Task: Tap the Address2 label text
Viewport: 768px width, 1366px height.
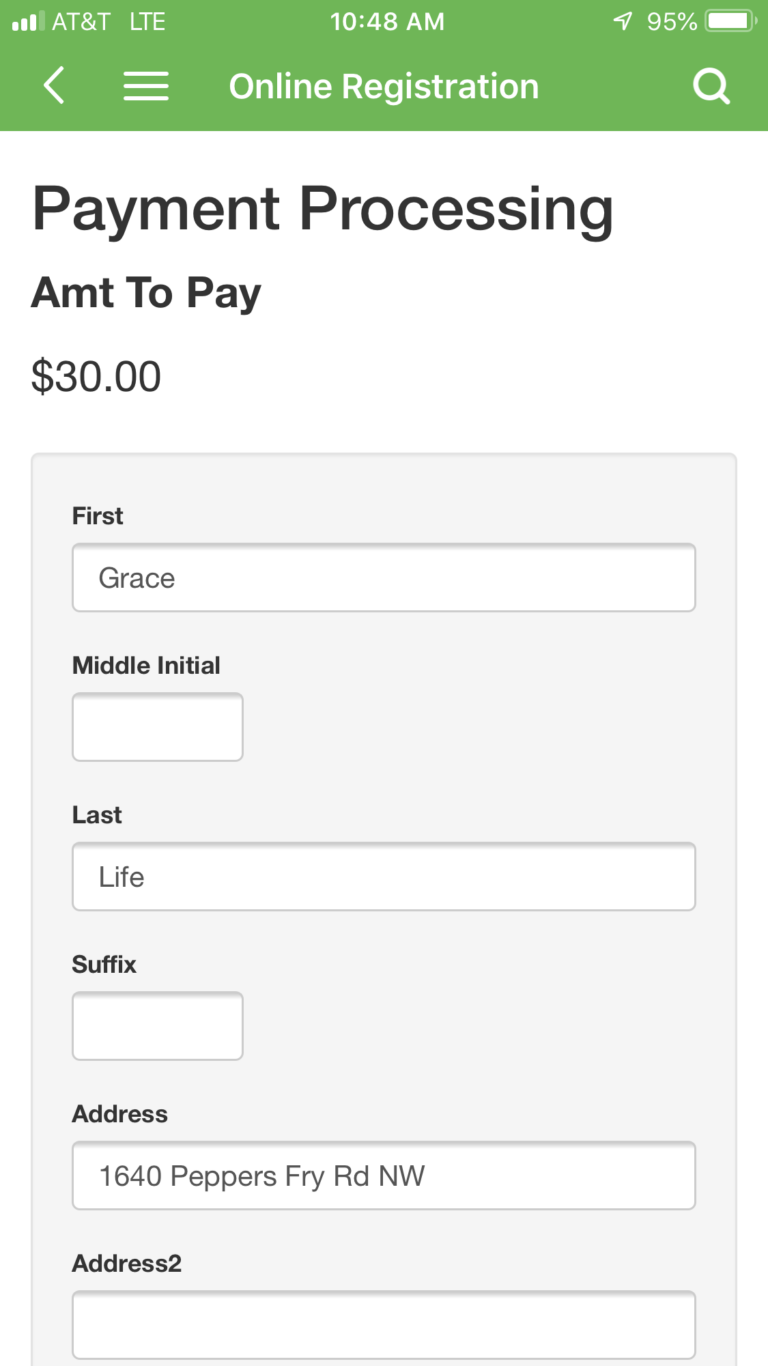Action: click(x=127, y=1264)
